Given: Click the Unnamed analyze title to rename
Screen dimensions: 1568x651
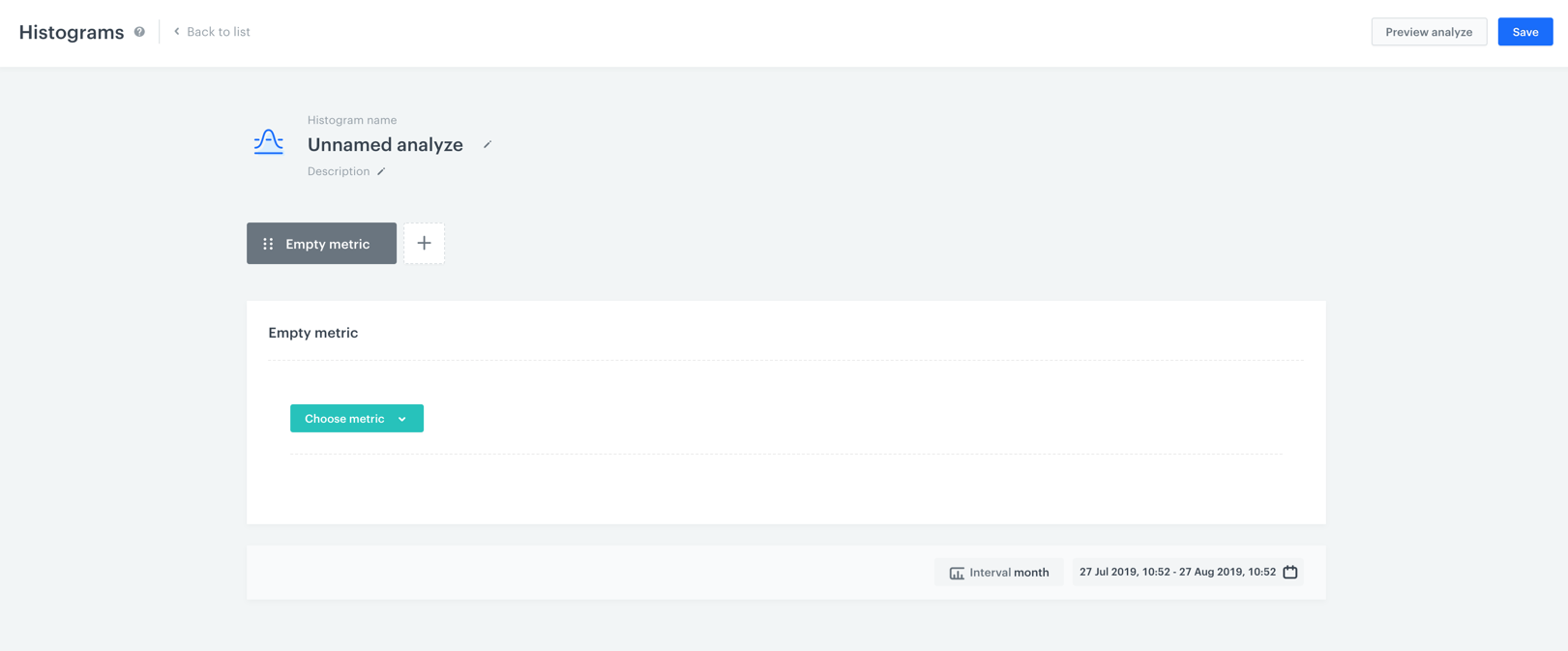Looking at the screenshot, I should tap(385, 145).
